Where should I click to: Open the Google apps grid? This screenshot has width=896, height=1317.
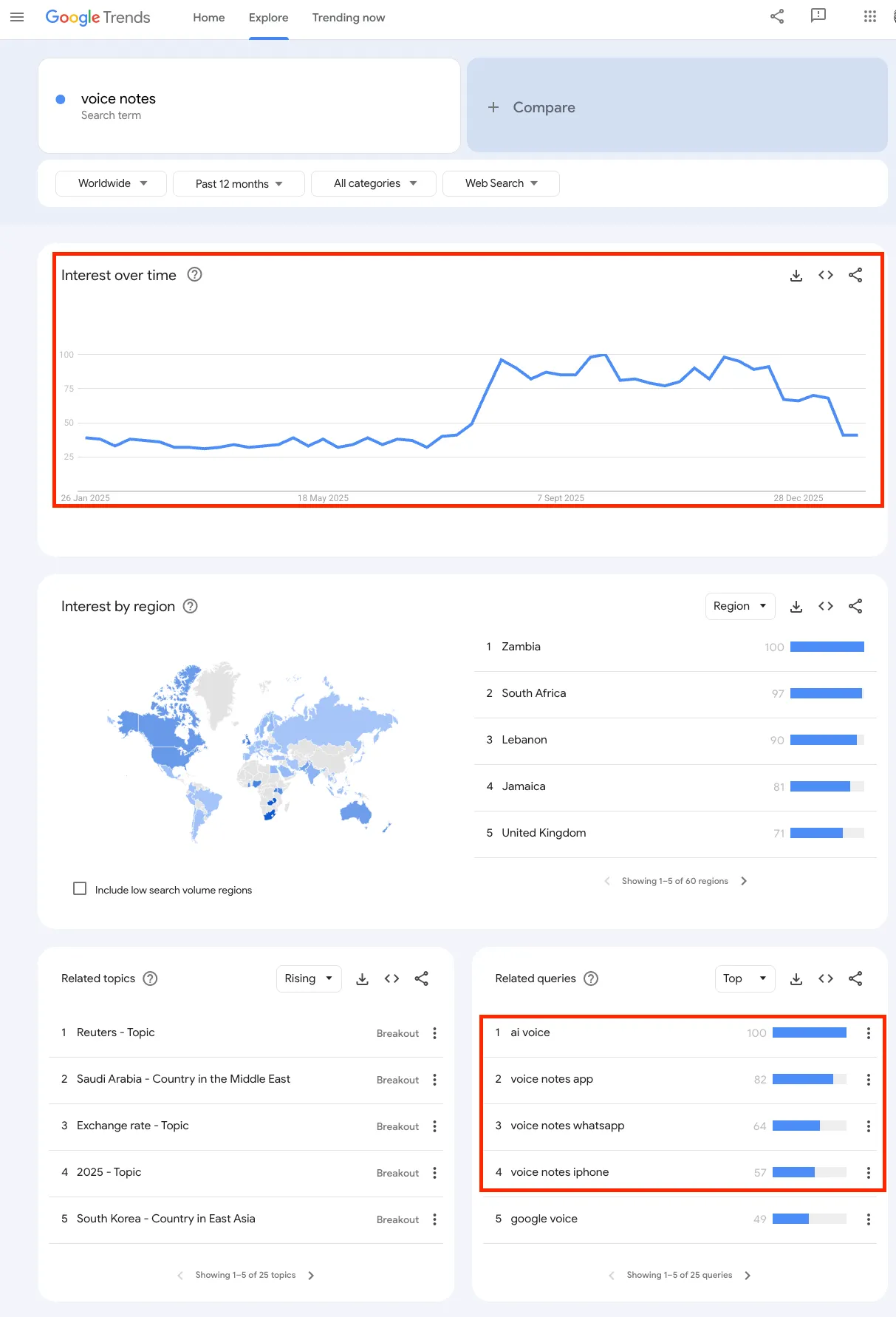coord(870,16)
